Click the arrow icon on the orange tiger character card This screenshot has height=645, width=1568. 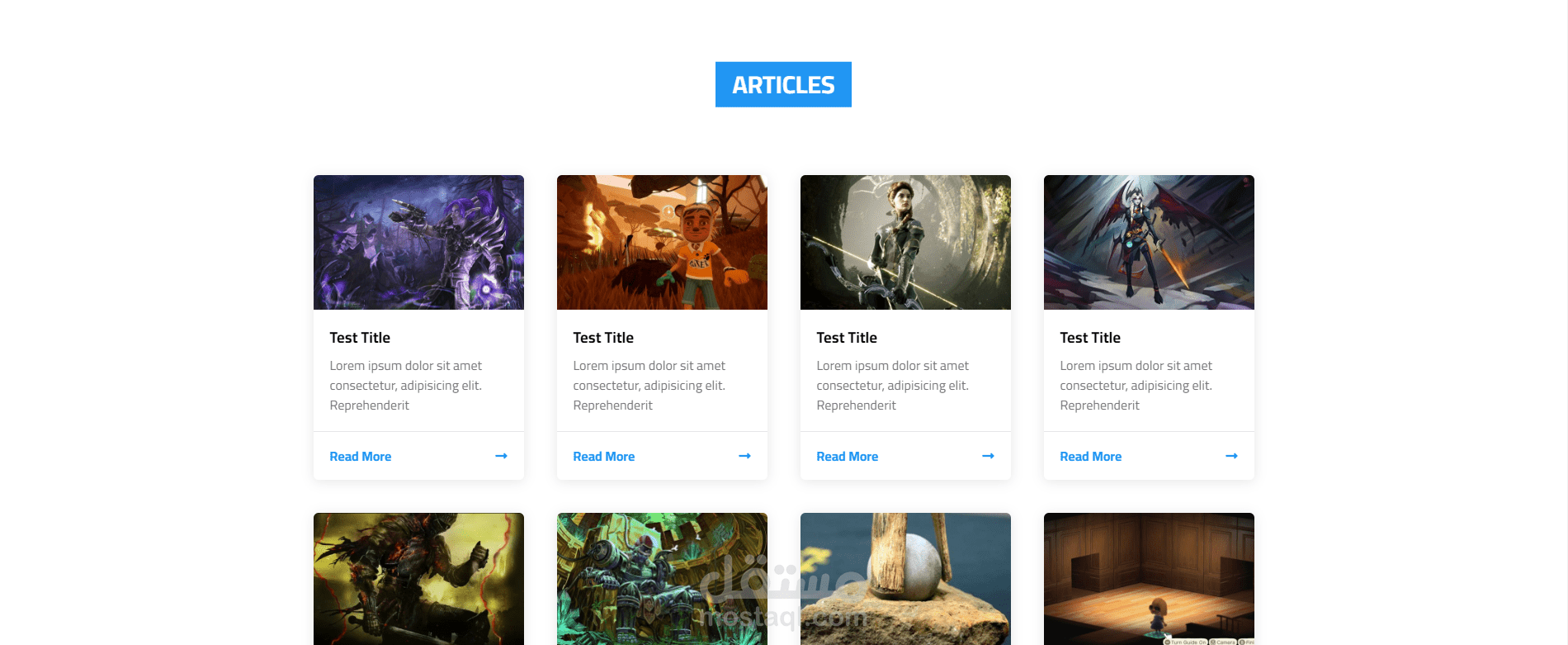[744, 456]
